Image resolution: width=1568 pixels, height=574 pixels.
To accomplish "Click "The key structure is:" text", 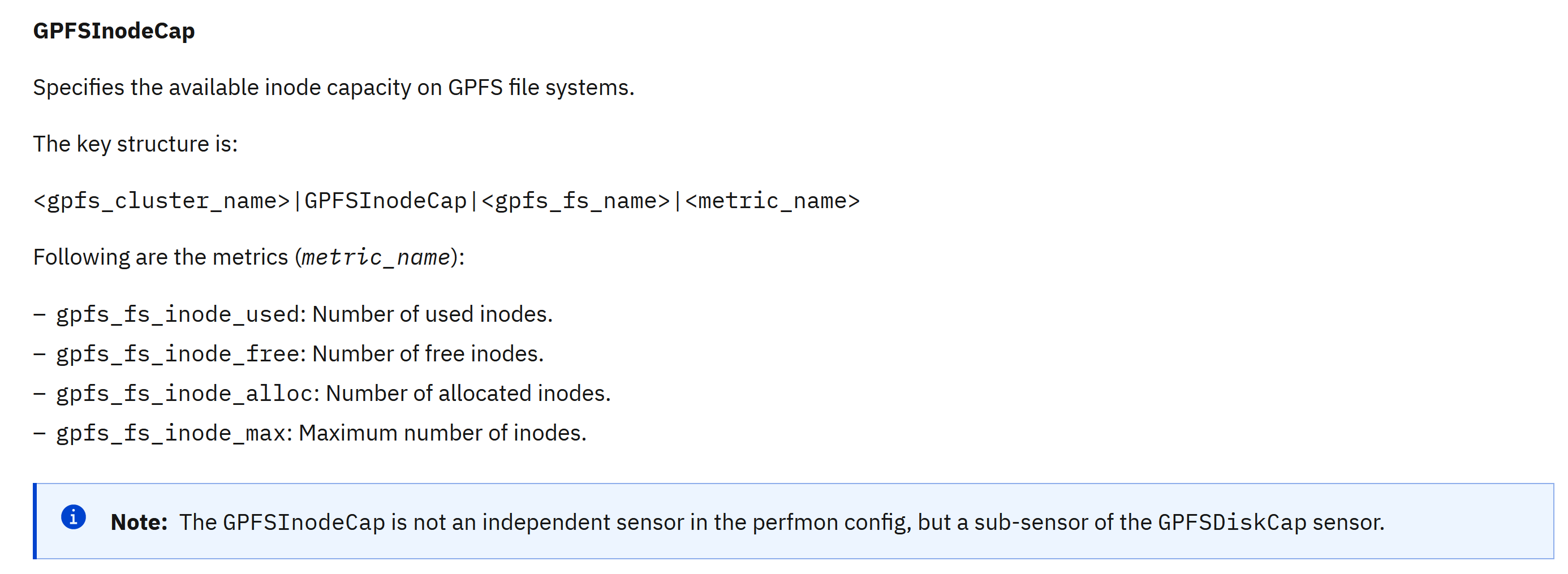I will pyautogui.click(x=135, y=144).
